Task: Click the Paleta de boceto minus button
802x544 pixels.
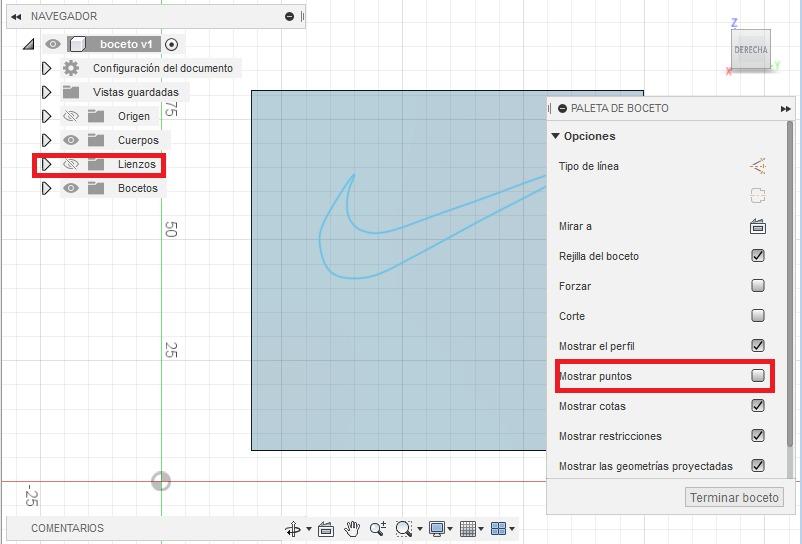Action: pyautogui.click(x=563, y=108)
